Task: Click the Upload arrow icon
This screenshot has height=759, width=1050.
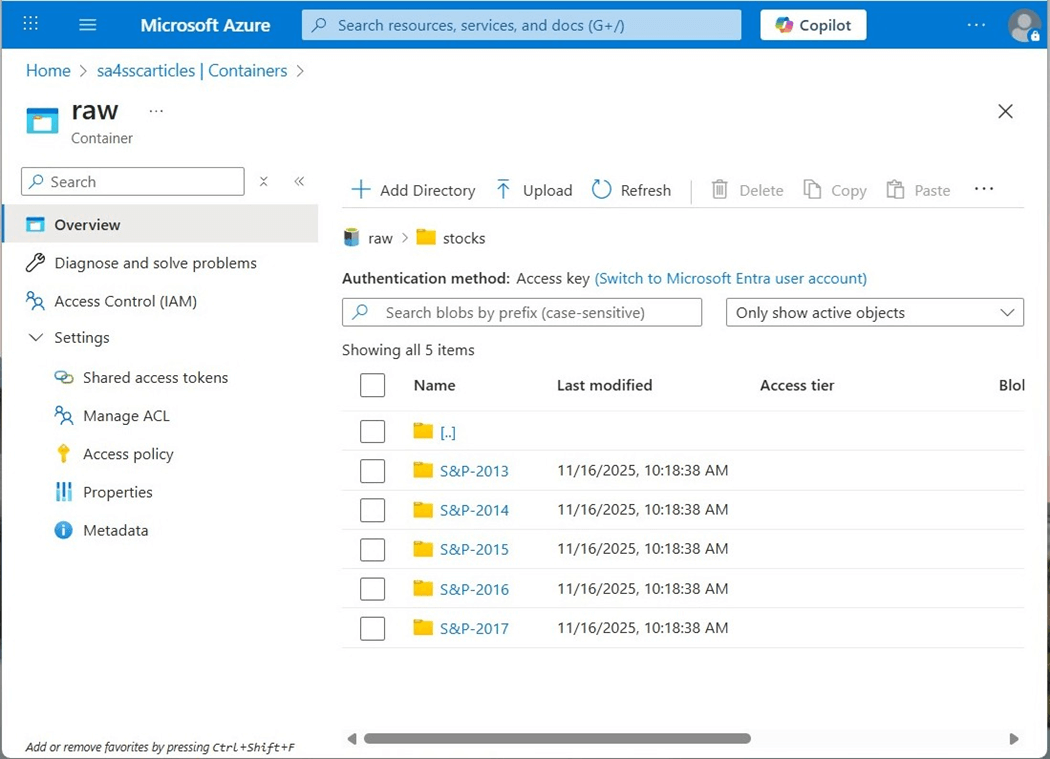Action: [x=503, y=190]
